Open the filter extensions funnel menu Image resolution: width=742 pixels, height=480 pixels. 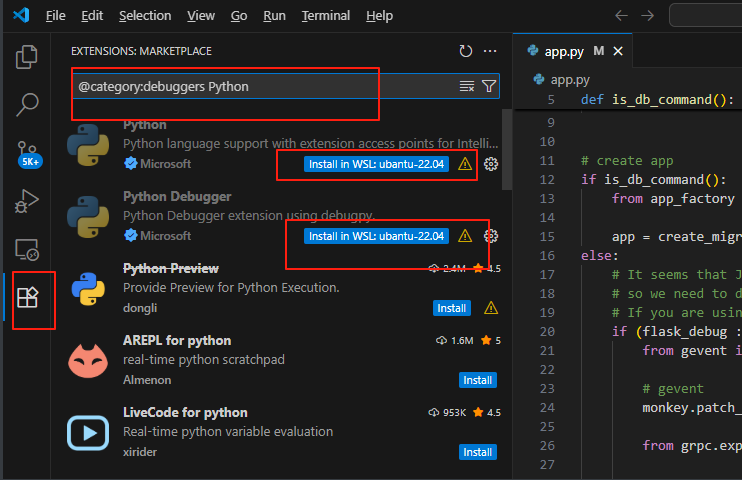pyautogui.click(x=489, y=86)
